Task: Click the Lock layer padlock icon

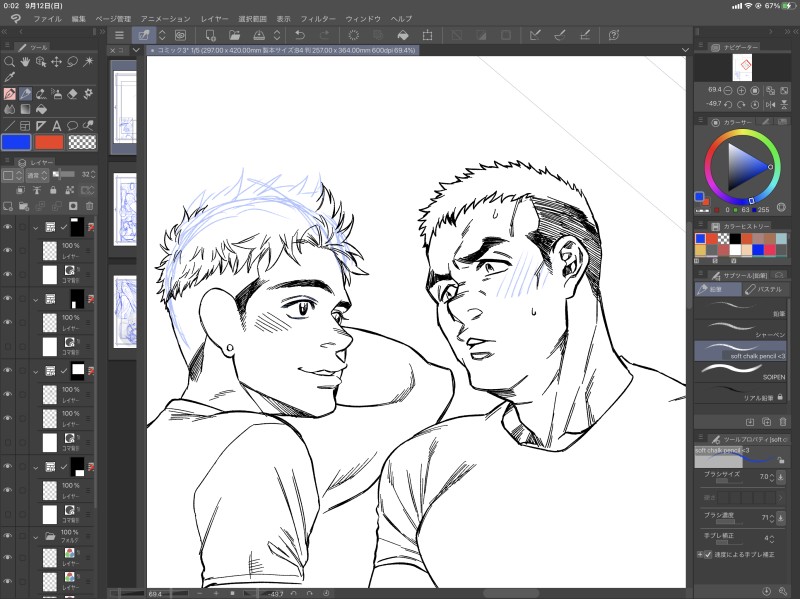Action: [x=53, y=190]
